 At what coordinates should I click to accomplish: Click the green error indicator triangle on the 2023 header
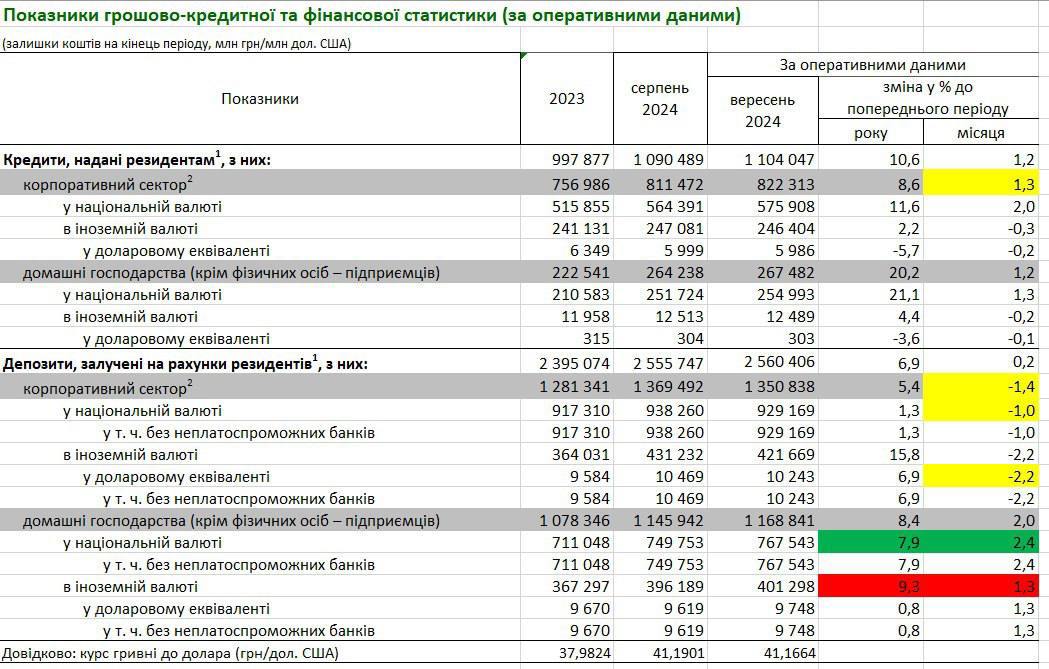pos(524,56)
